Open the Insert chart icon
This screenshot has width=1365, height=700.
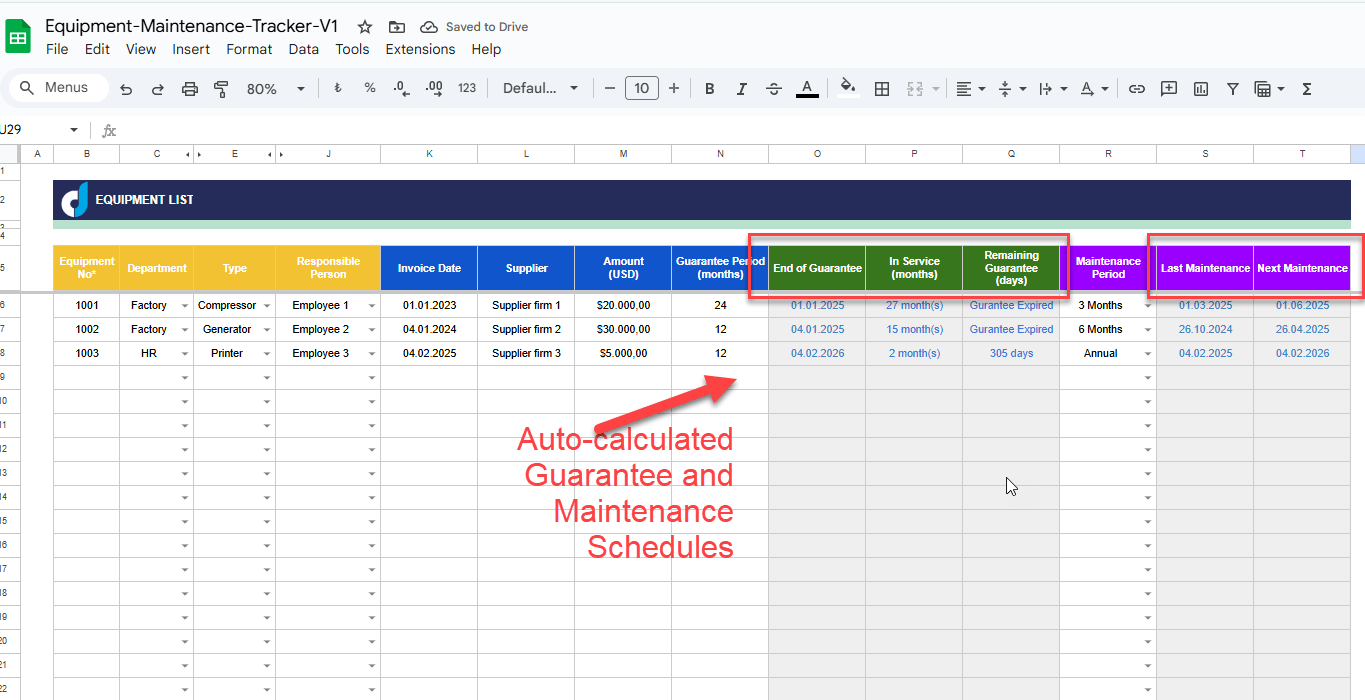[1200, 88]
